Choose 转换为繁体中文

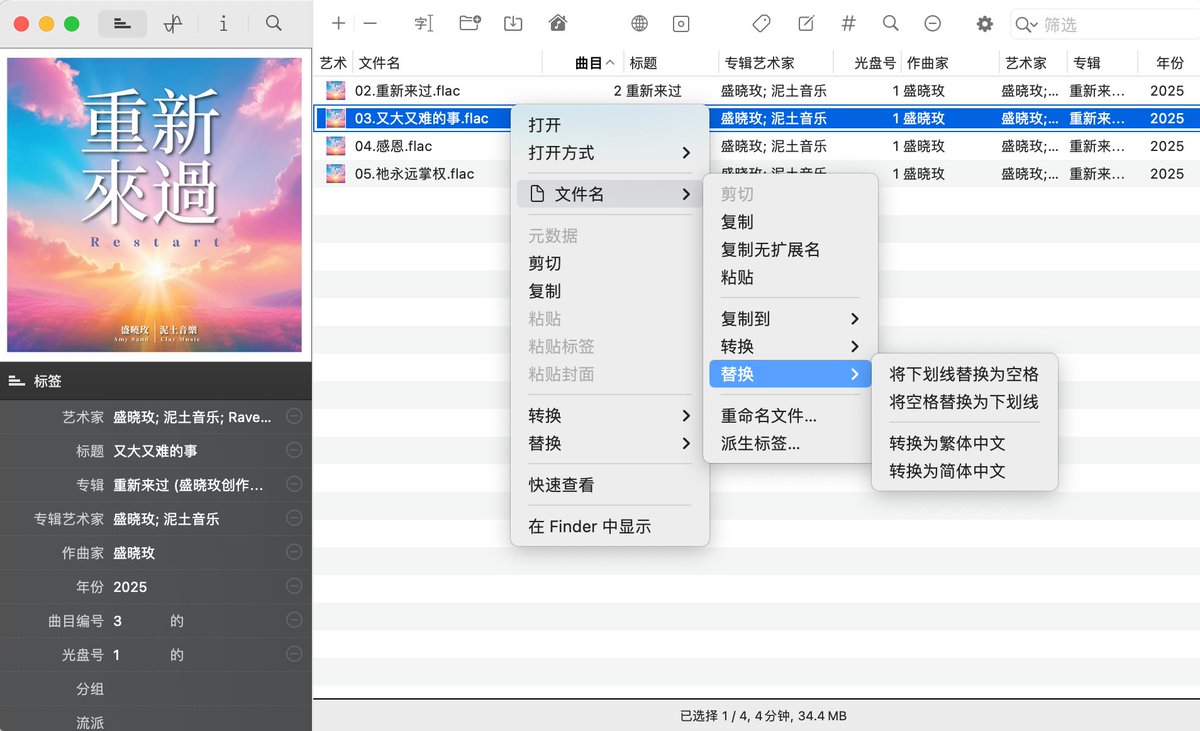964,443
